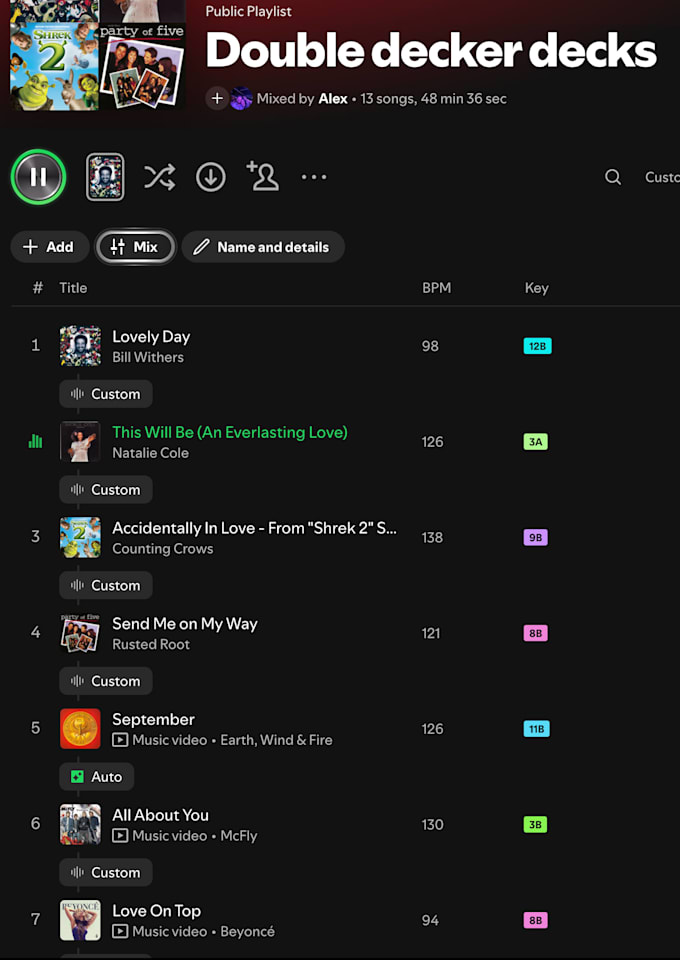The width and height of the screenshot is (680, 960).
Task: Click the plus icon beside Mixed by Alex
Action: tap(217, 98)
